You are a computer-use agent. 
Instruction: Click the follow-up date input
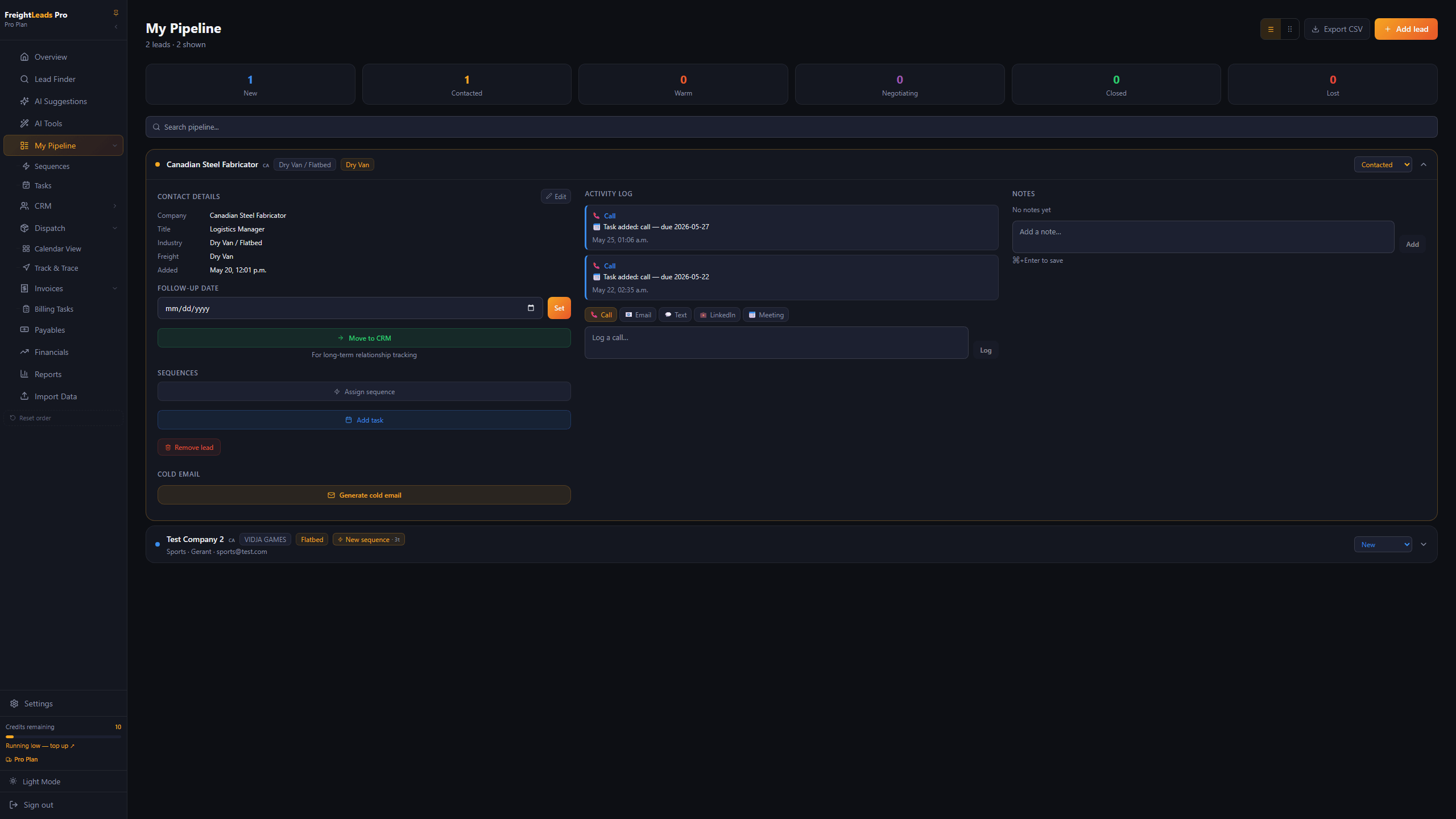point(350,308)
